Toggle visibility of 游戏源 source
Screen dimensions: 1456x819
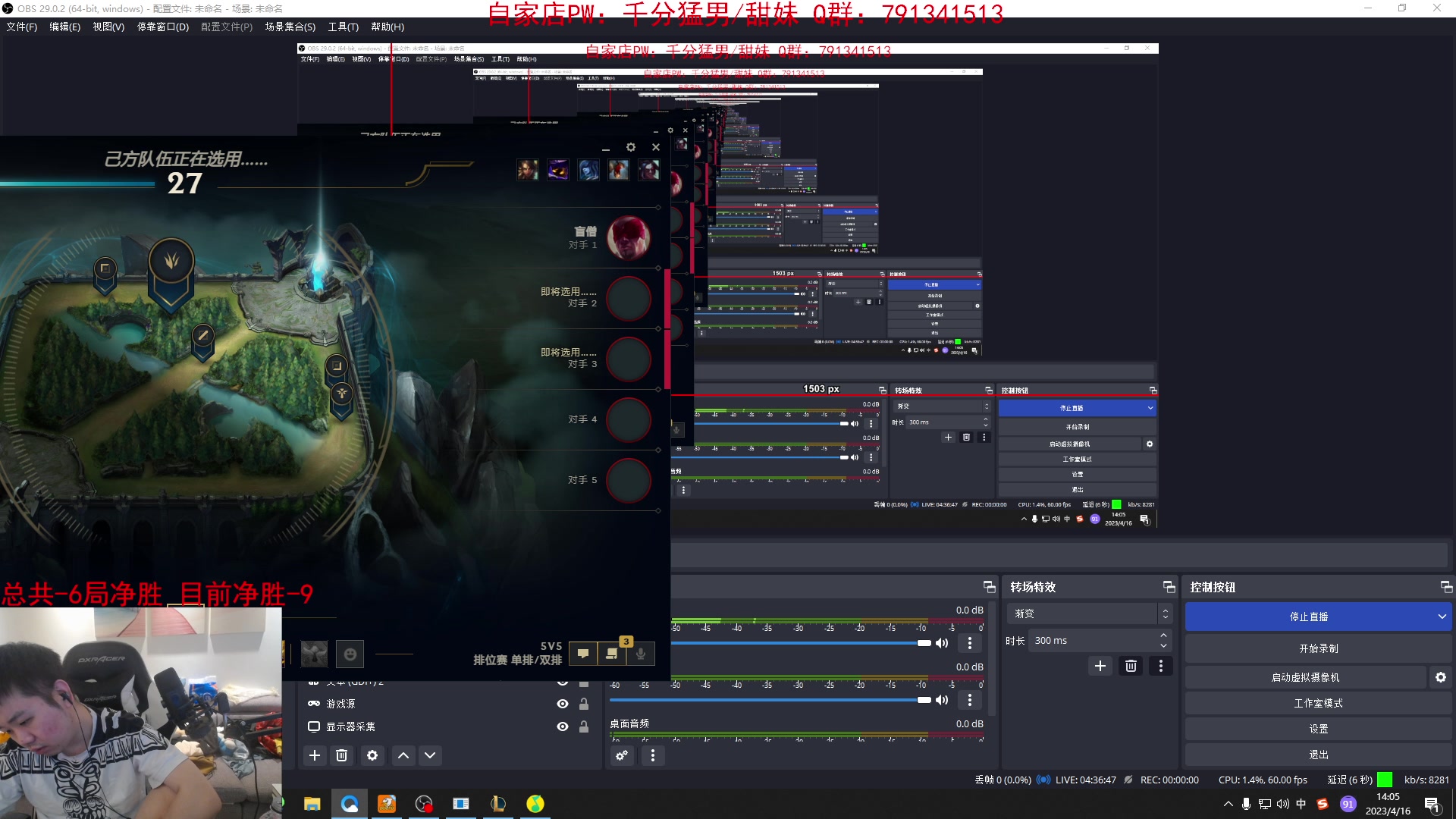563,704
